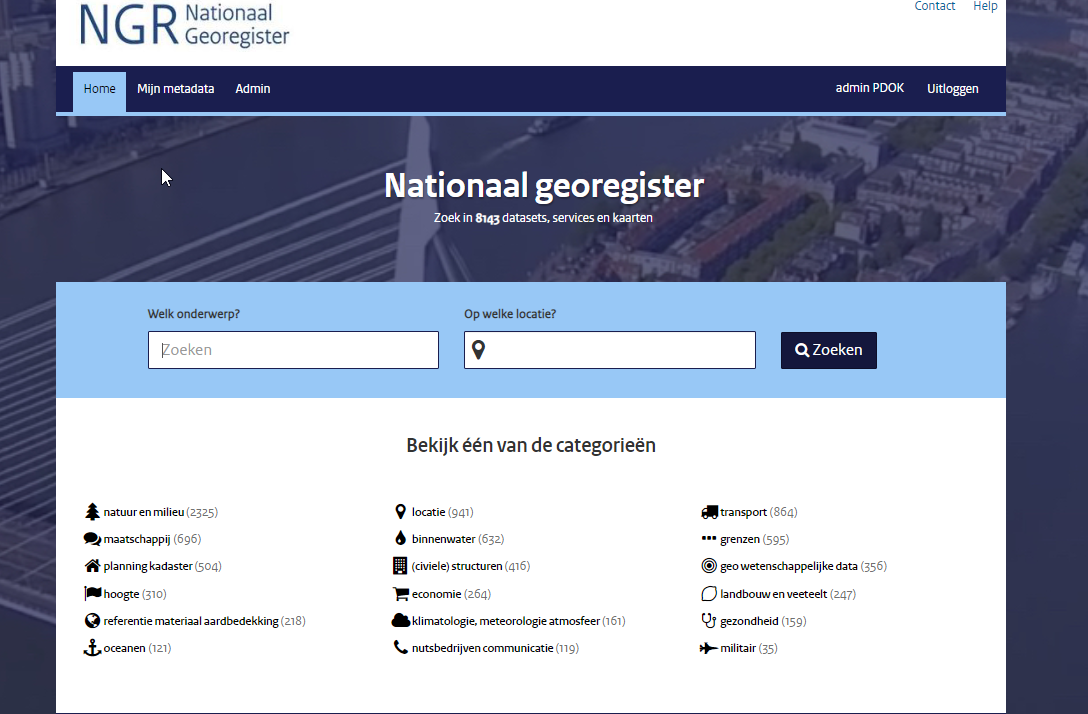Click the target icon for geo wetenschappelijke data
This screenshot has width=1088, height=714.
pyautogui.click(x=708, y=566)
